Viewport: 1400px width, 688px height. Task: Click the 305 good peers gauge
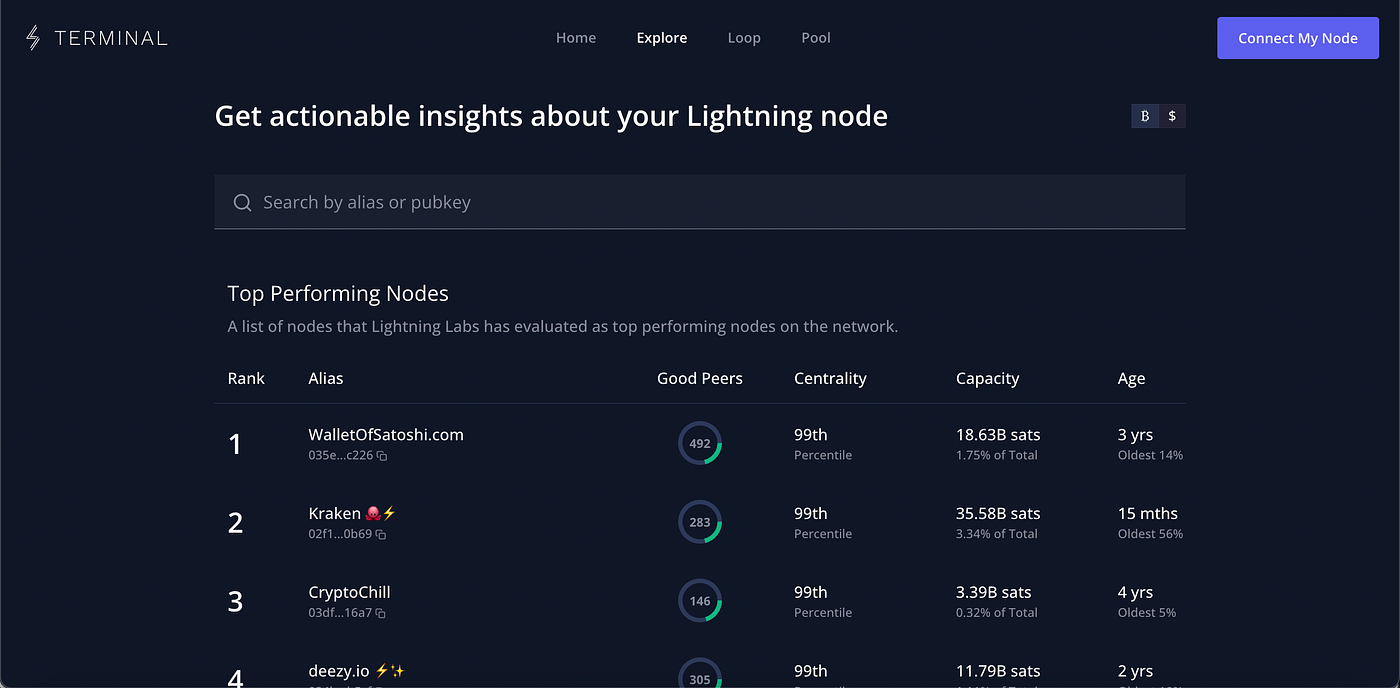pyautogui.click(x=700, y=673)
